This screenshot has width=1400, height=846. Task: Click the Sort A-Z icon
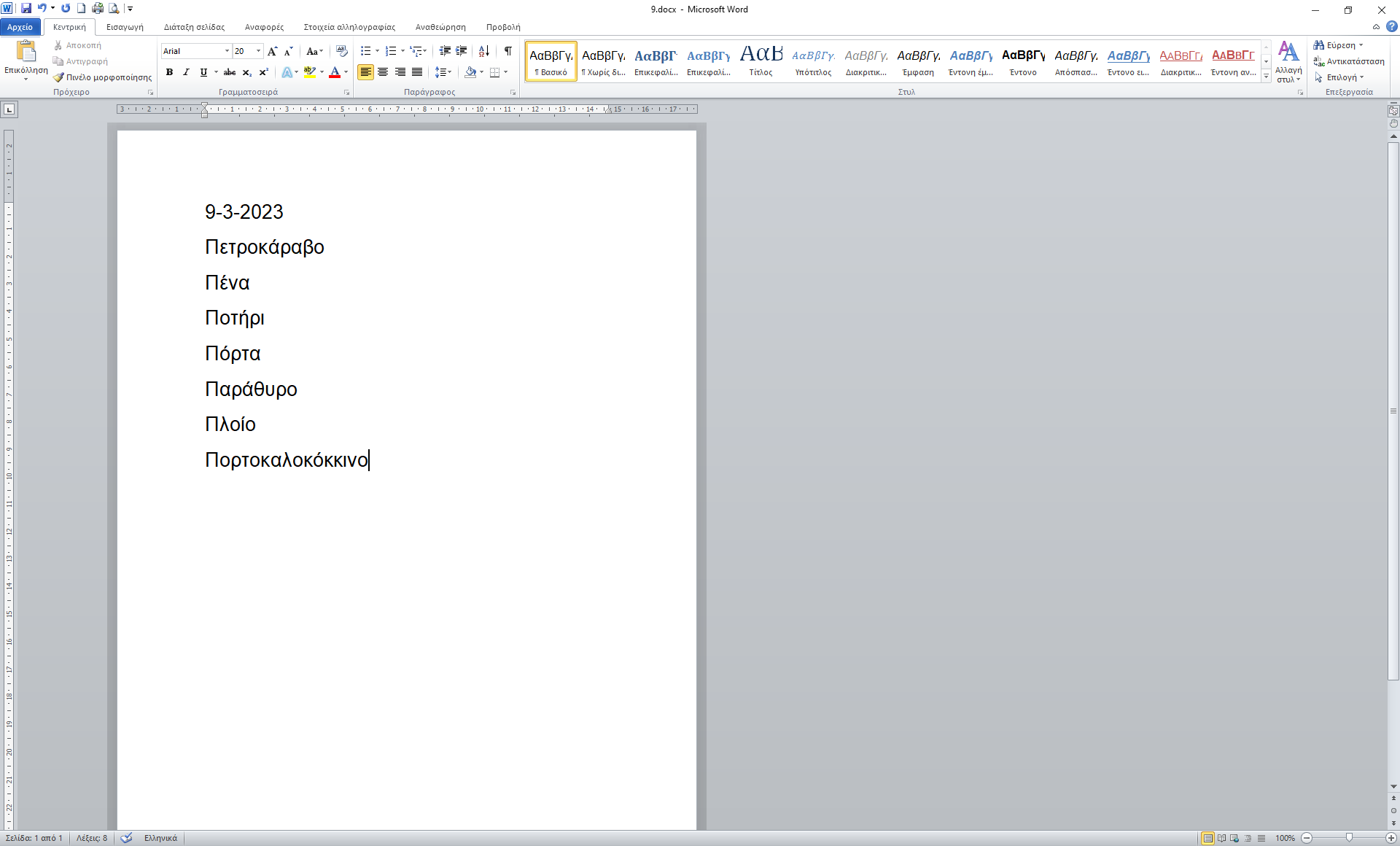[x=483, y=51]
